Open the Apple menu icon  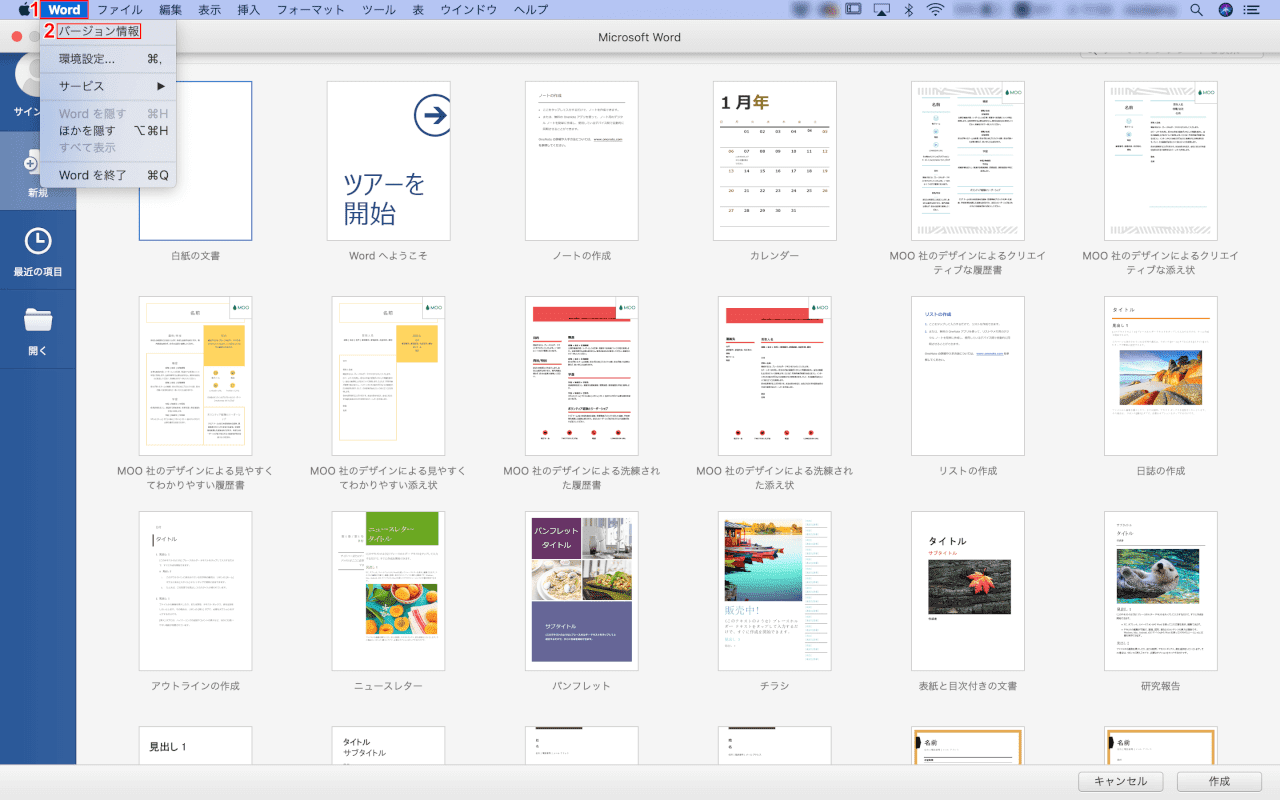click(23, 9)
